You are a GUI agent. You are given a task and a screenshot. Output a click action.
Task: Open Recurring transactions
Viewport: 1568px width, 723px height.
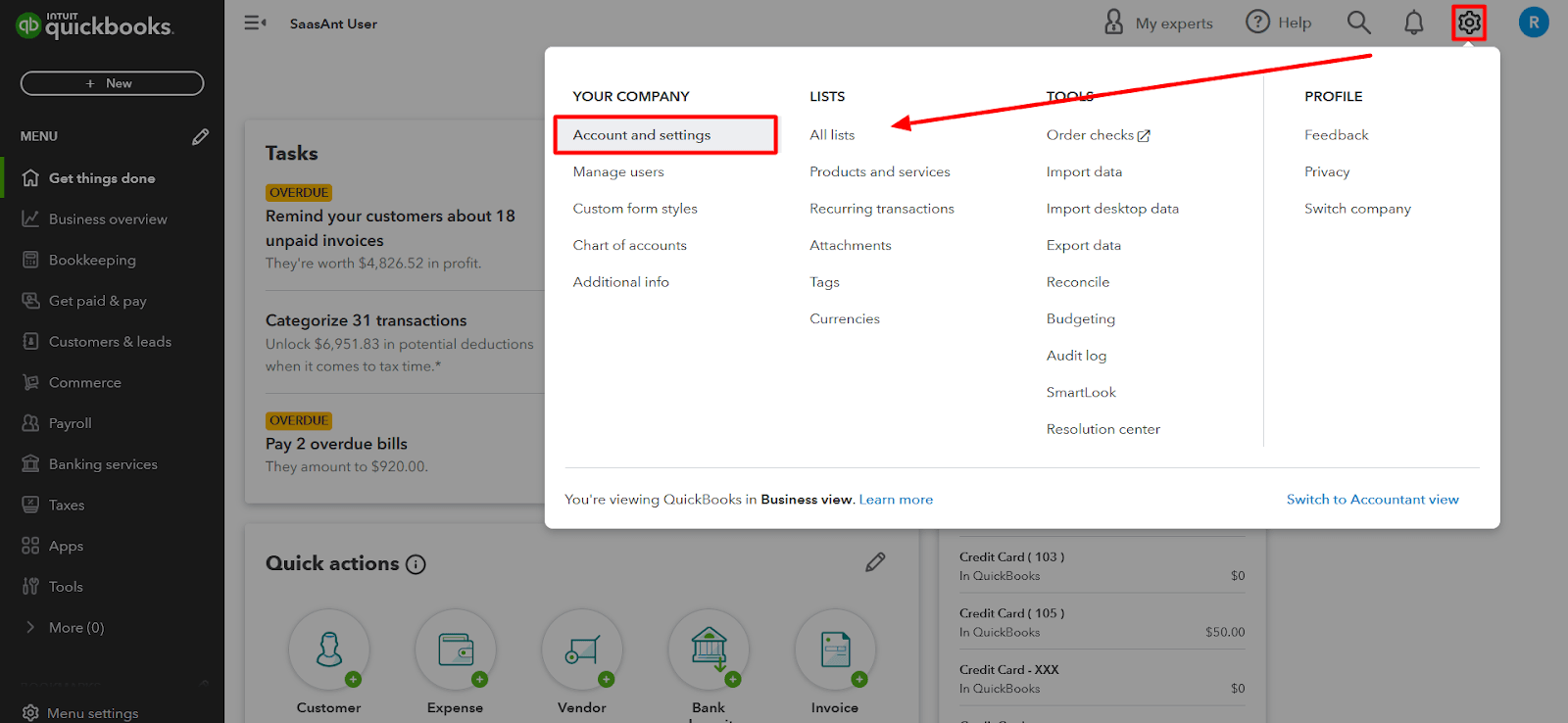tap(882, 209)
